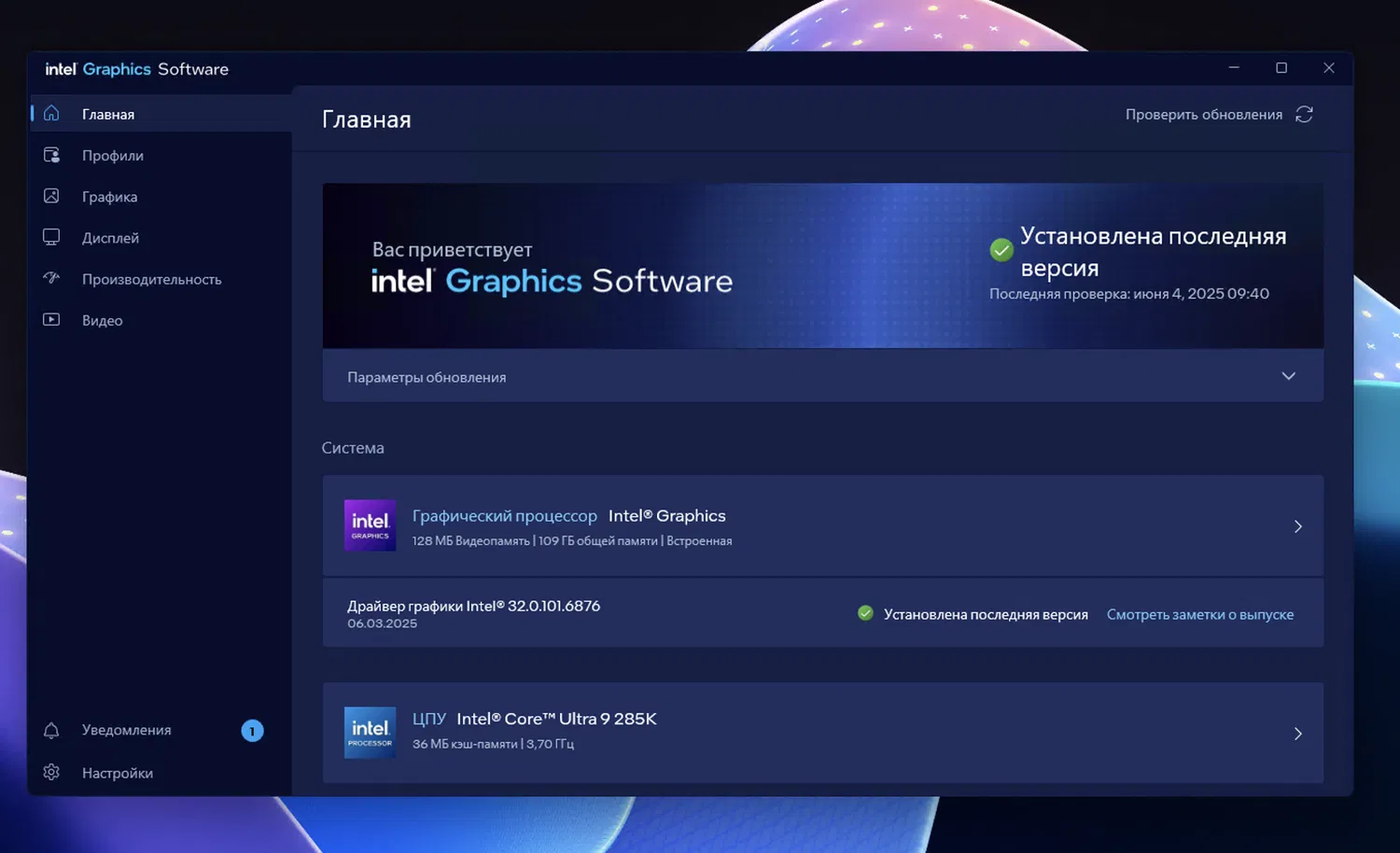Click the gauge icon beside Производительность

click(51, 278)
